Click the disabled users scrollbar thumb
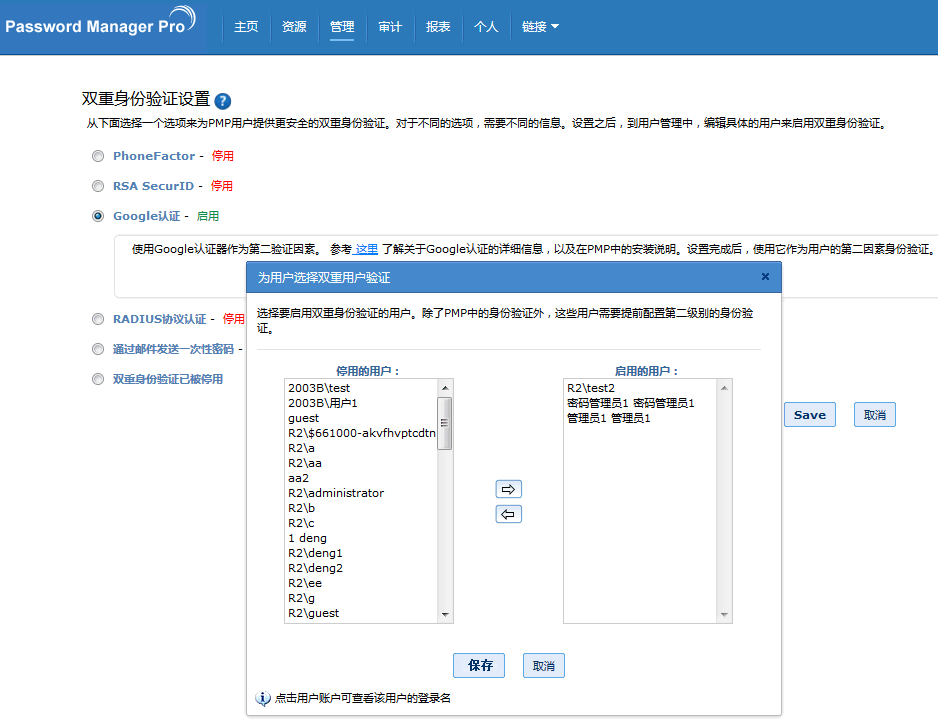The image size is (938, 725). 445,423
